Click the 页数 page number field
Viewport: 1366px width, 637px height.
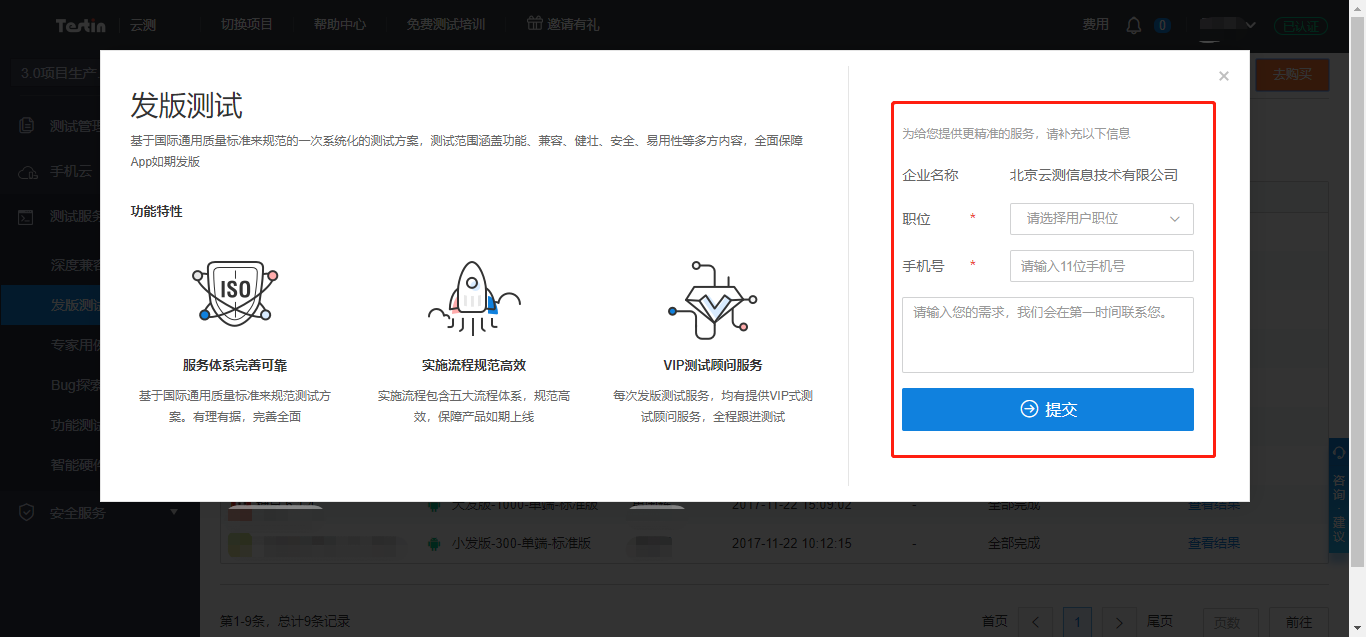tap(1229, 622)
